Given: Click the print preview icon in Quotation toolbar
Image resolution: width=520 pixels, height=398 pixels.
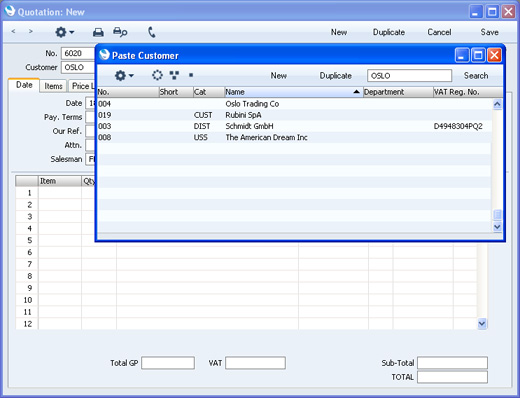Looking at the screenshot, I should click(120, 32).
